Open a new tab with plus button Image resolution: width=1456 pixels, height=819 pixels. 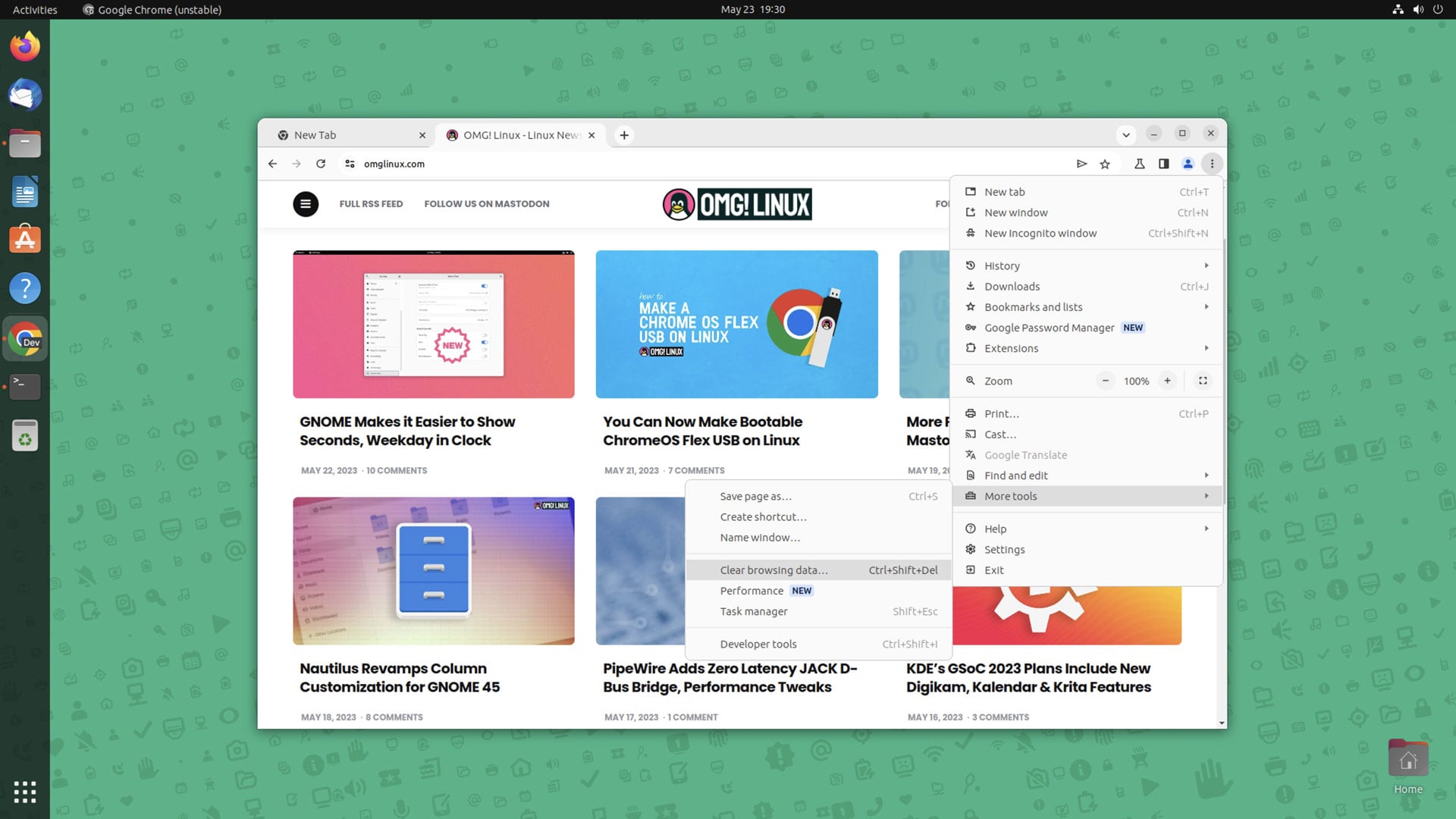point(624,135)
